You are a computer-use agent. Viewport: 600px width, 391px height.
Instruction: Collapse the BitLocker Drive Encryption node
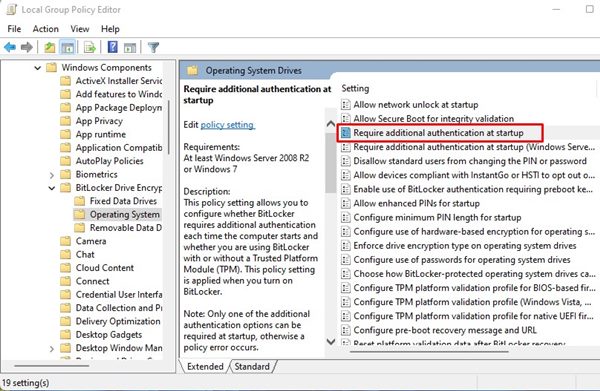click(x=52, y=188)
